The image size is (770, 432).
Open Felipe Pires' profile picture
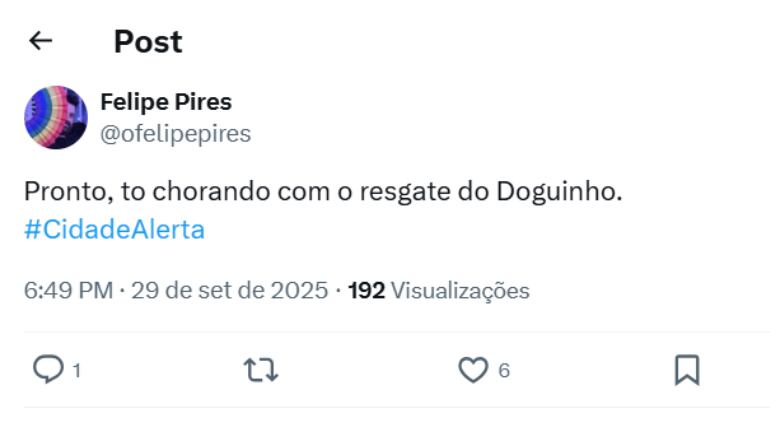click(56, 117)
